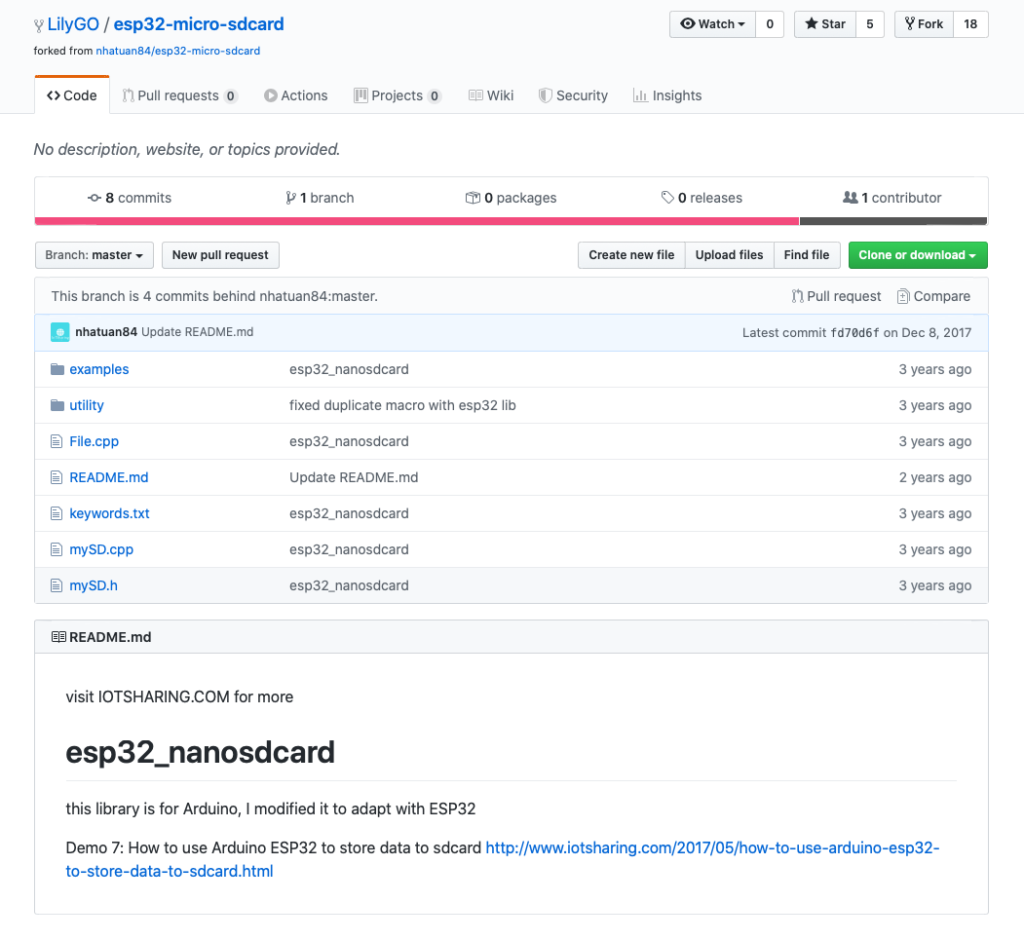Open the Wiki tab
This screenshot has height=940, width=1024.
tap(491, 95)
